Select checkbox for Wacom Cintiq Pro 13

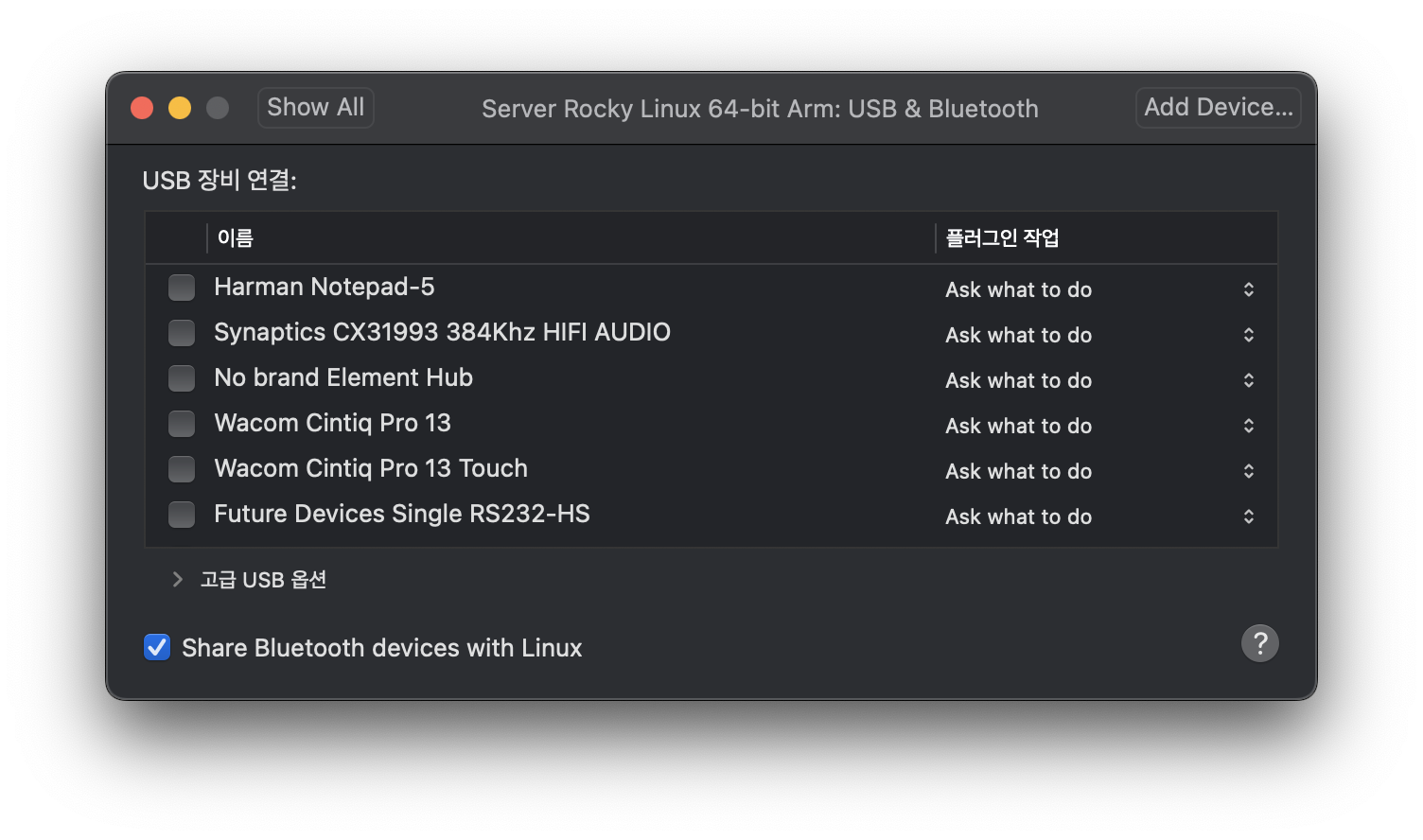pos(182,423)
